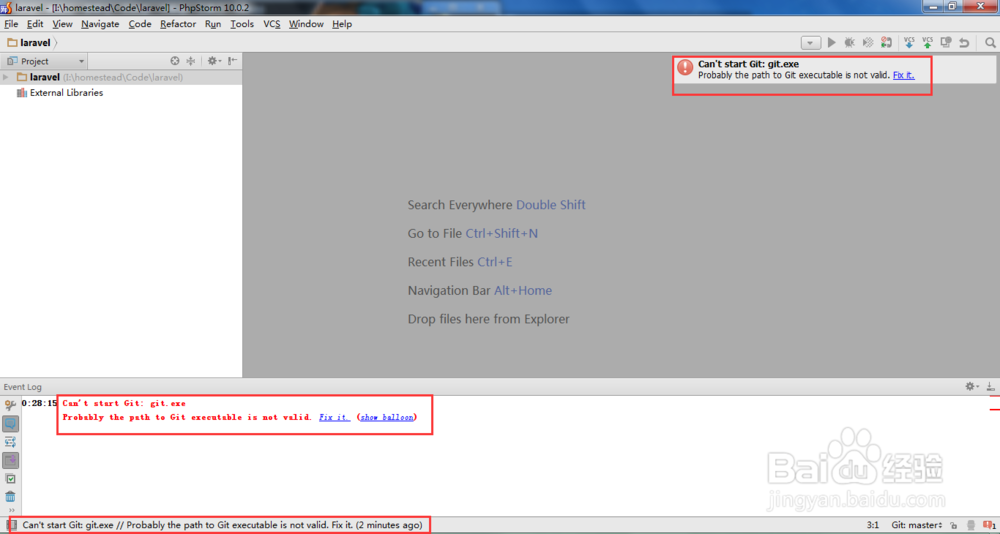Open the Edit menu
1000x534 pixels.
pos(35,24)
